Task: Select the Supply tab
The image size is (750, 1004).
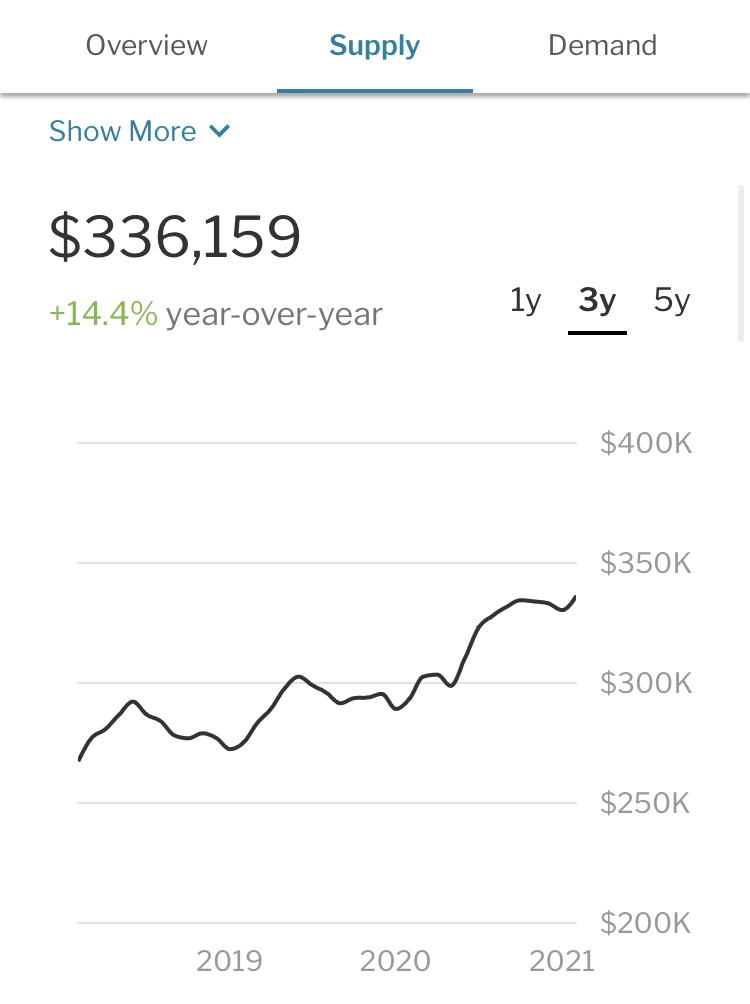Action: (375, 45)
